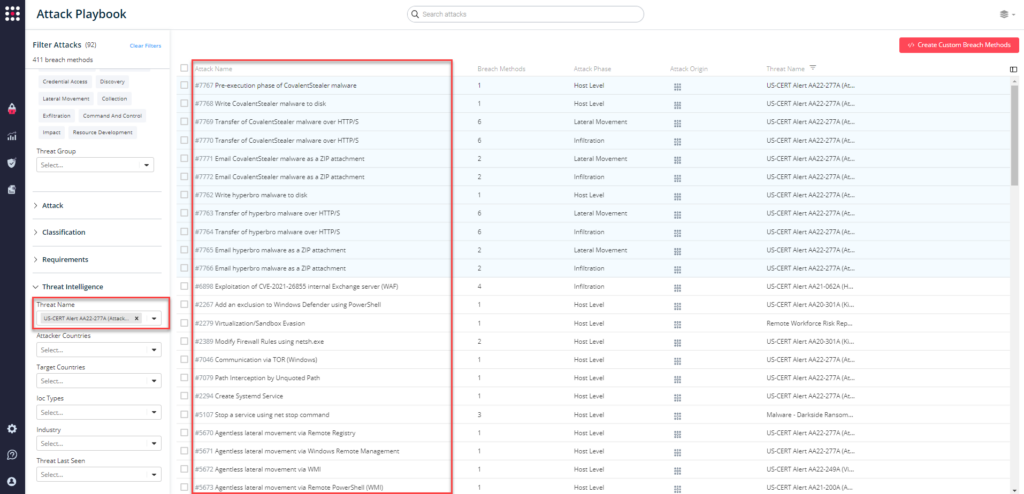Open the Threat Group dropdown
The image size is (1024, 494).
click(95, 165)
